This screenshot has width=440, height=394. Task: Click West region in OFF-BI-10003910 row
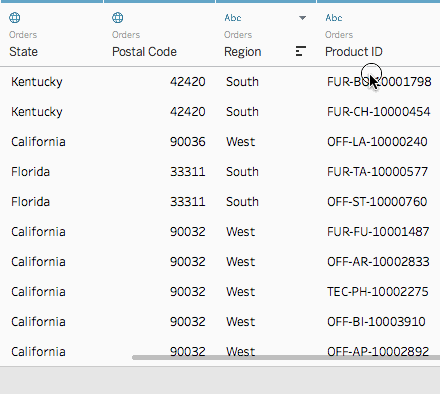click(x=241, y=322)
